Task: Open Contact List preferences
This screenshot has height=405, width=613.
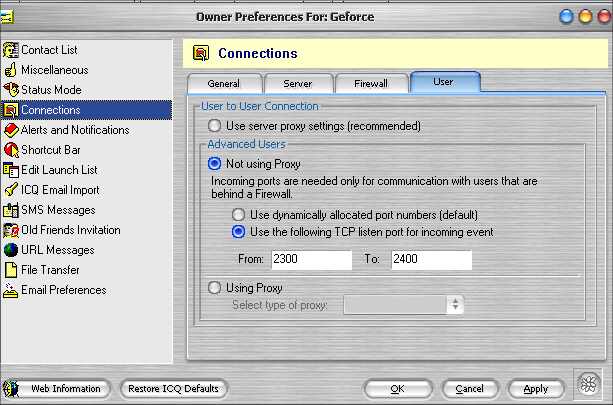Action: [86, 50]
